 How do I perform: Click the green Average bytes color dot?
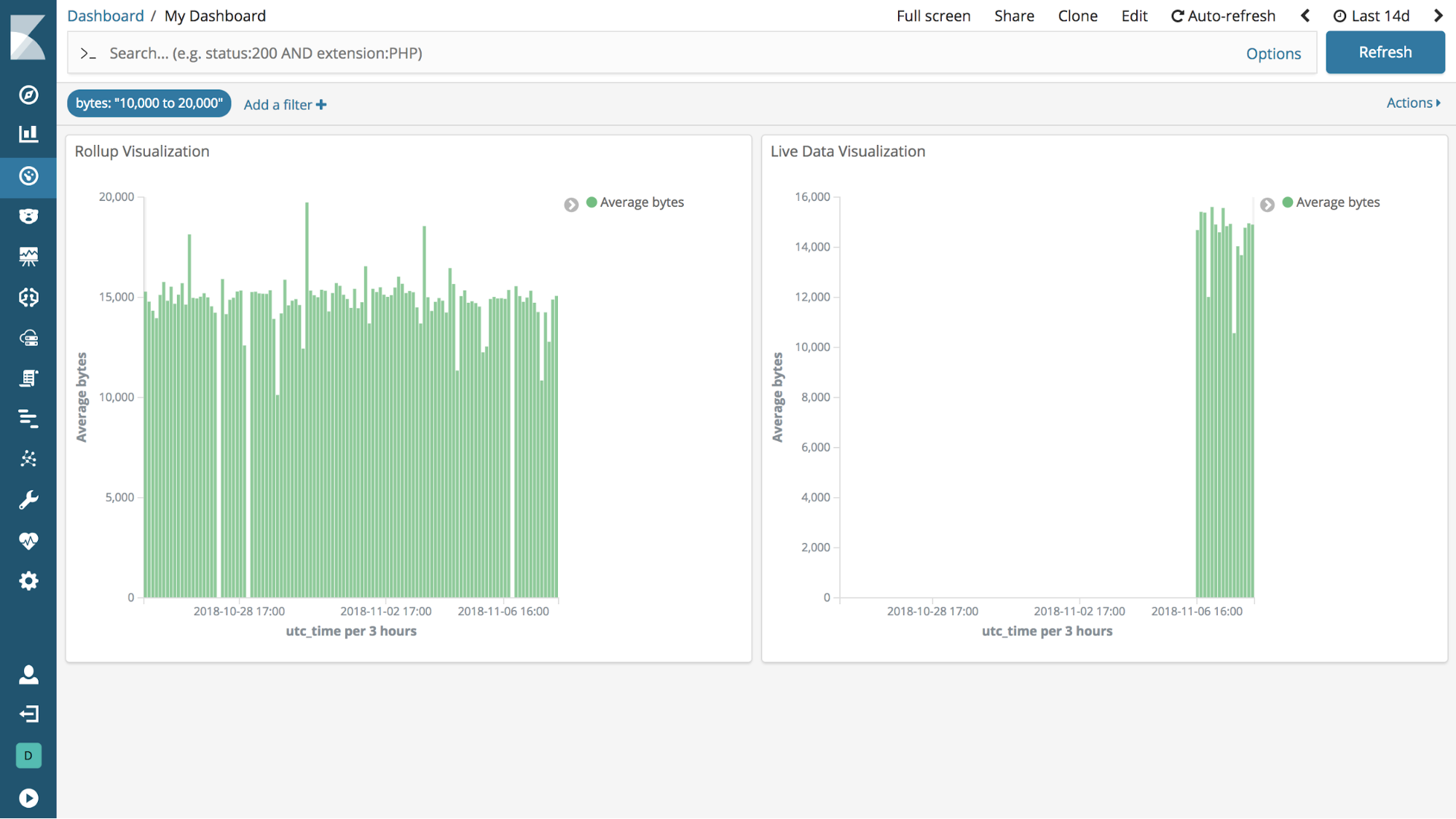pyautogui.click(x=591, y=202)
